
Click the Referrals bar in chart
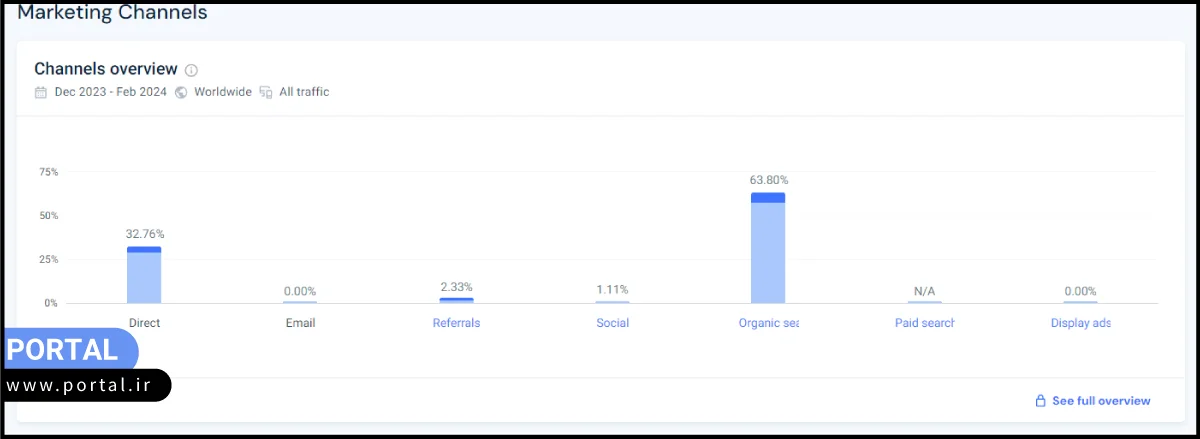456,300
